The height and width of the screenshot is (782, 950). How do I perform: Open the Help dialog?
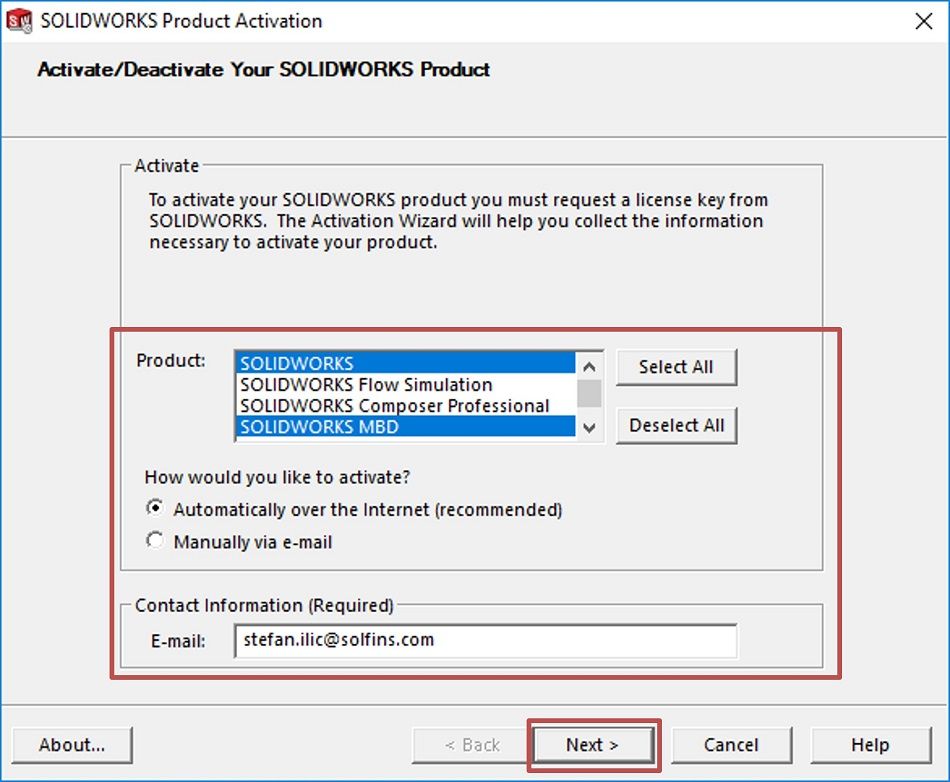pyautogui.click(x=870, y=744)
